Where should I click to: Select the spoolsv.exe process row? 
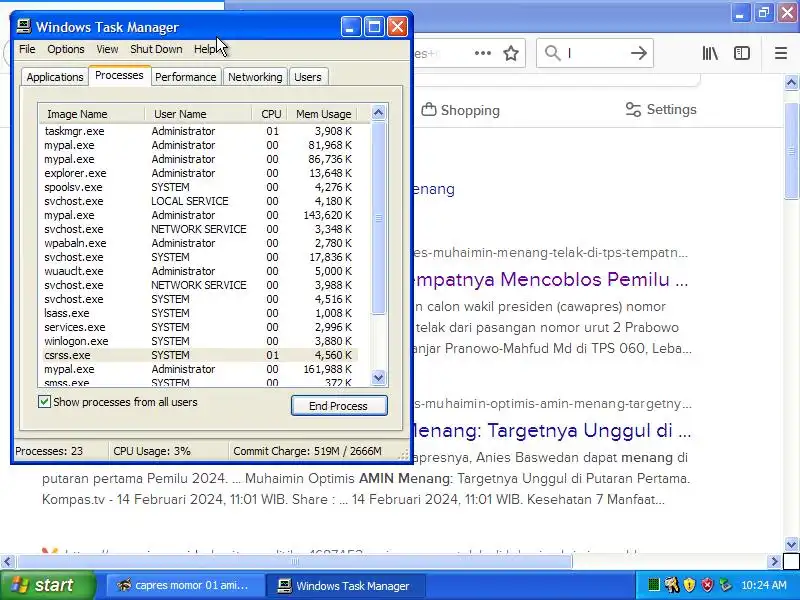199,187
